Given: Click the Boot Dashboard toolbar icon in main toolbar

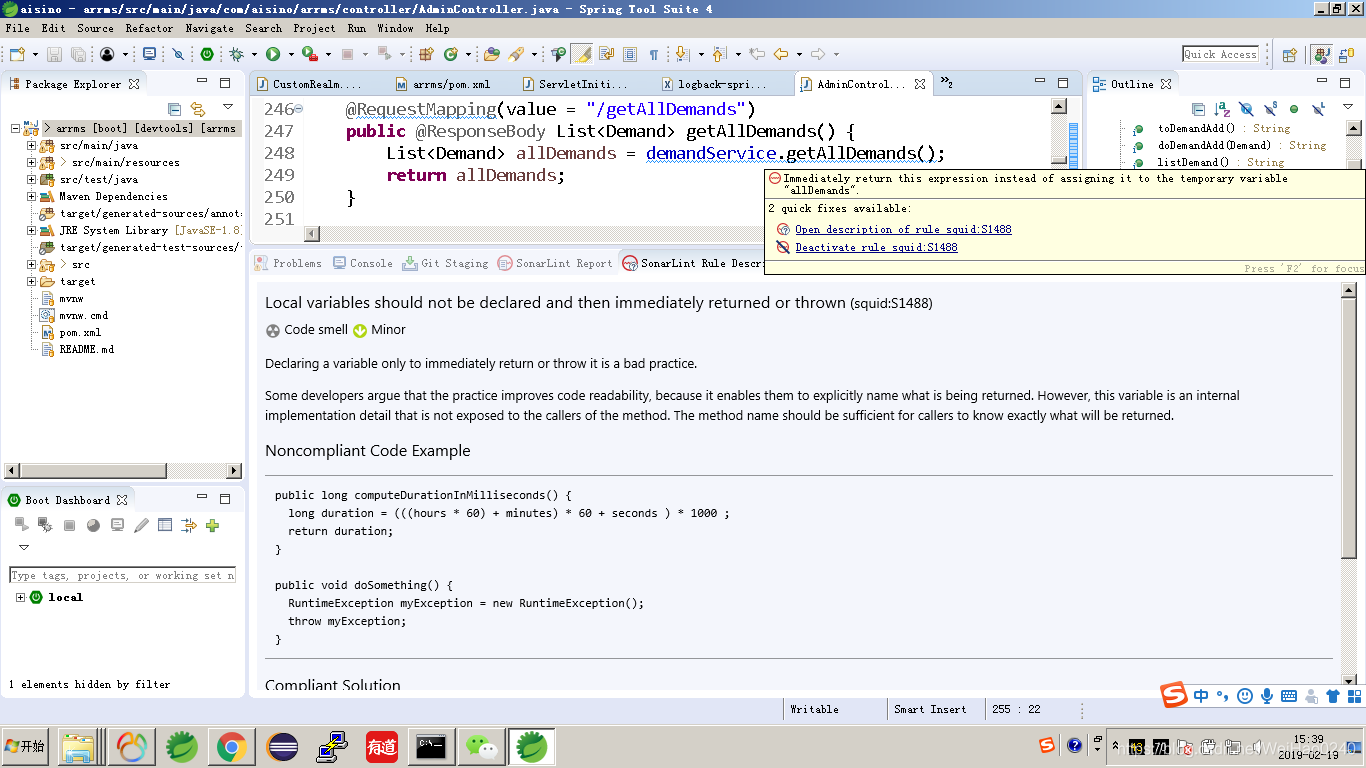Looking at the screenshot, I should click(207, 54).
